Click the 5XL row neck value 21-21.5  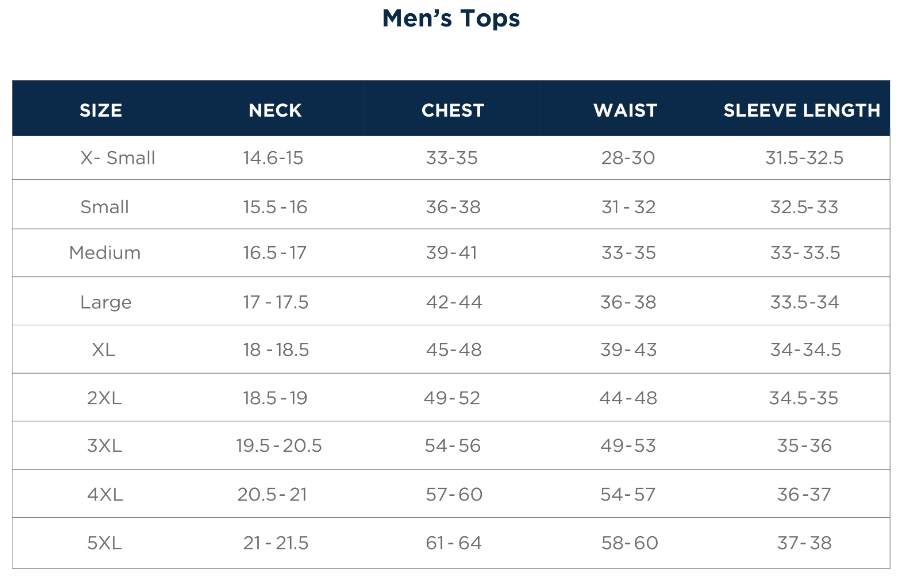click(x=276, y=543)
